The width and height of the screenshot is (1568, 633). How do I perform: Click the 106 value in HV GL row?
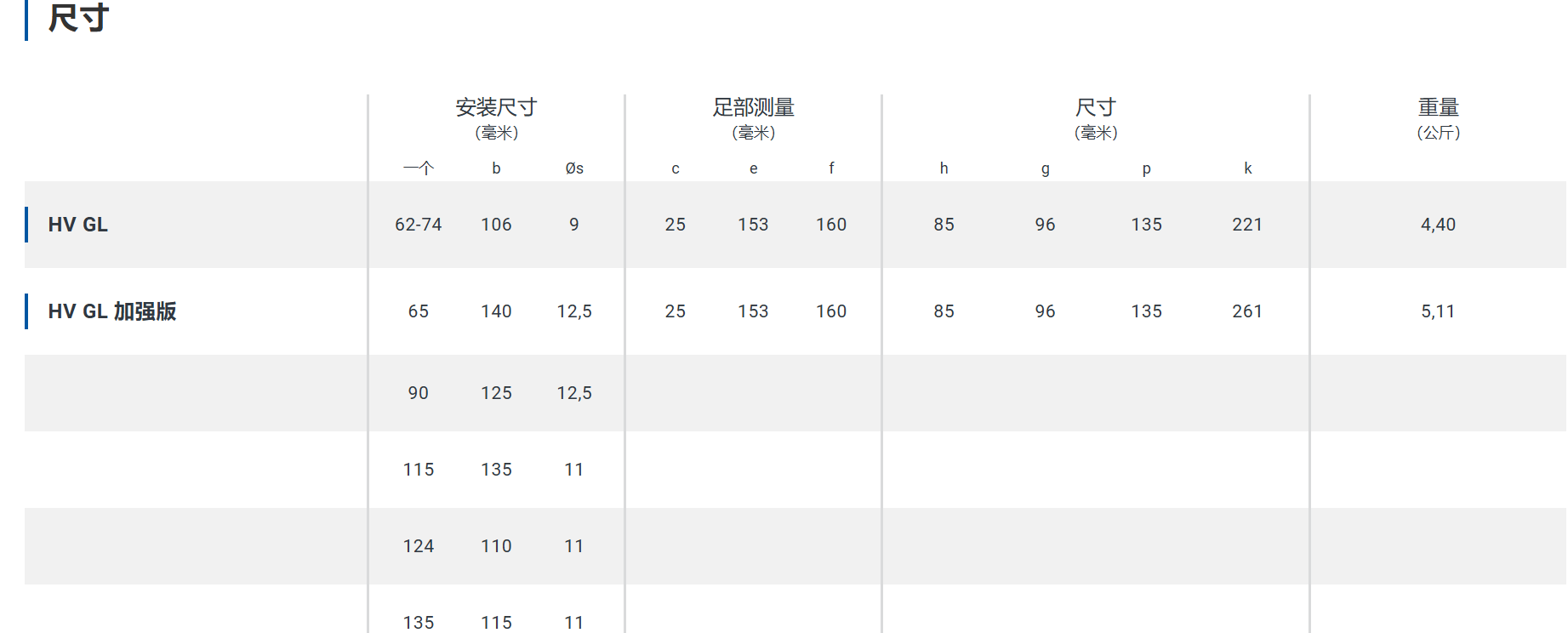click(x=496, y=225)
